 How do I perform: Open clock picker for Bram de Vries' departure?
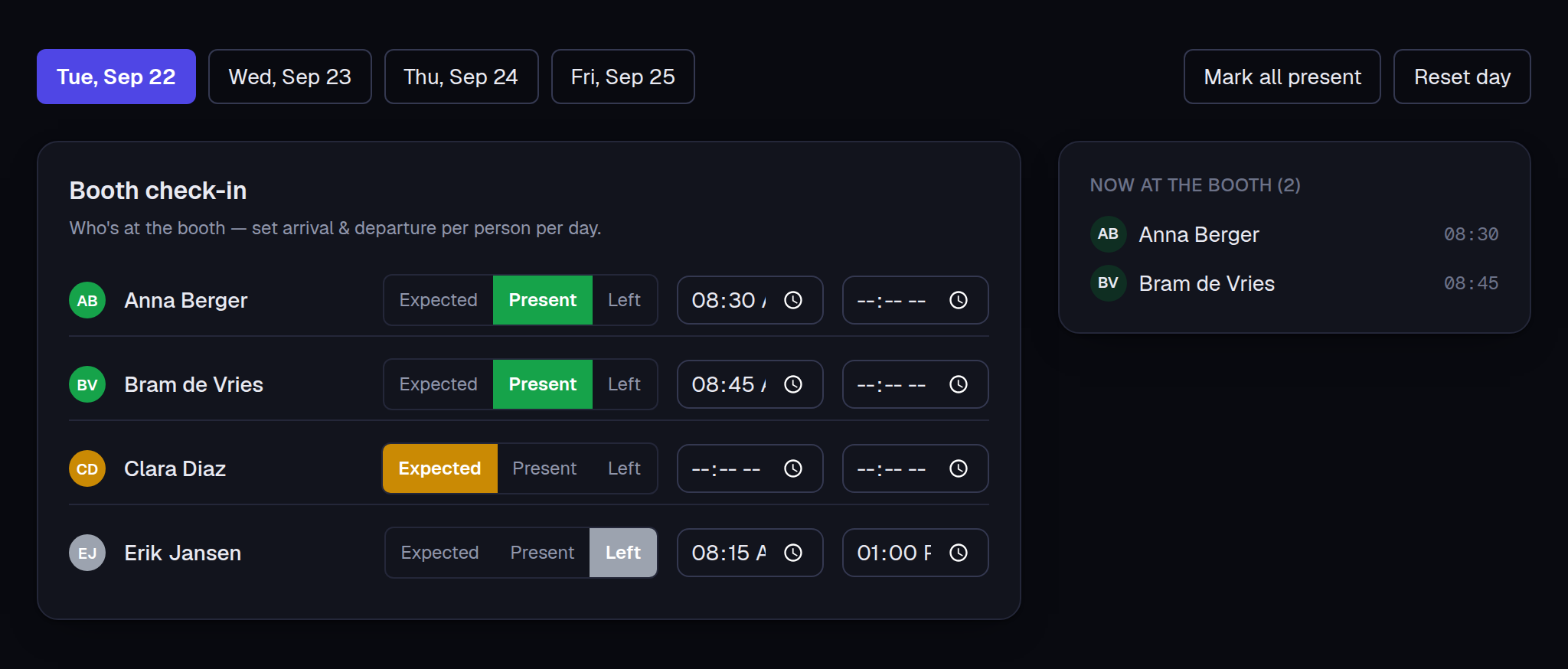[x=959, y=384]
